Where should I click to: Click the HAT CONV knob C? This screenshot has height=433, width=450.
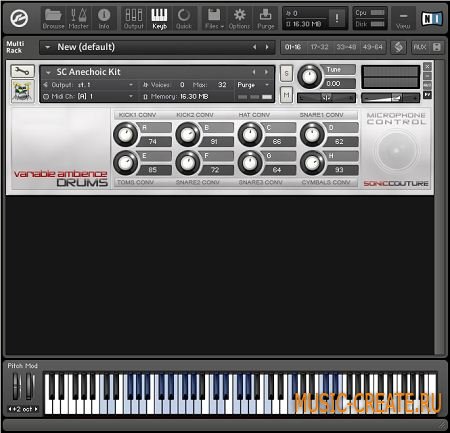[x=250, y=134]
